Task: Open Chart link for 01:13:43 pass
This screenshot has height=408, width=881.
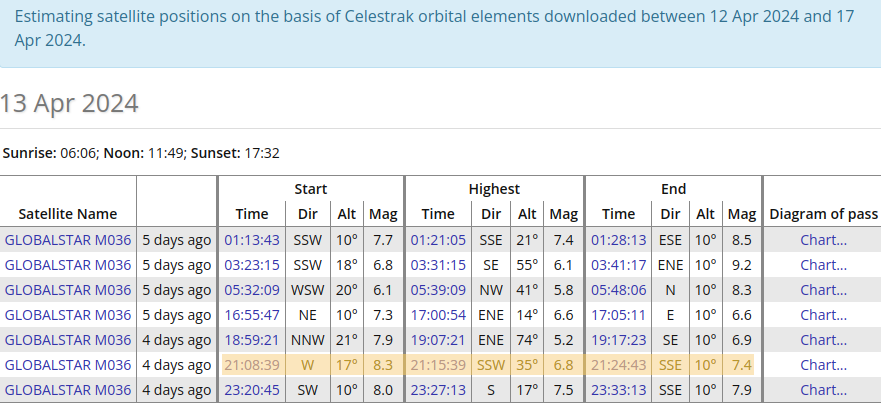Action: pos(823,240)
